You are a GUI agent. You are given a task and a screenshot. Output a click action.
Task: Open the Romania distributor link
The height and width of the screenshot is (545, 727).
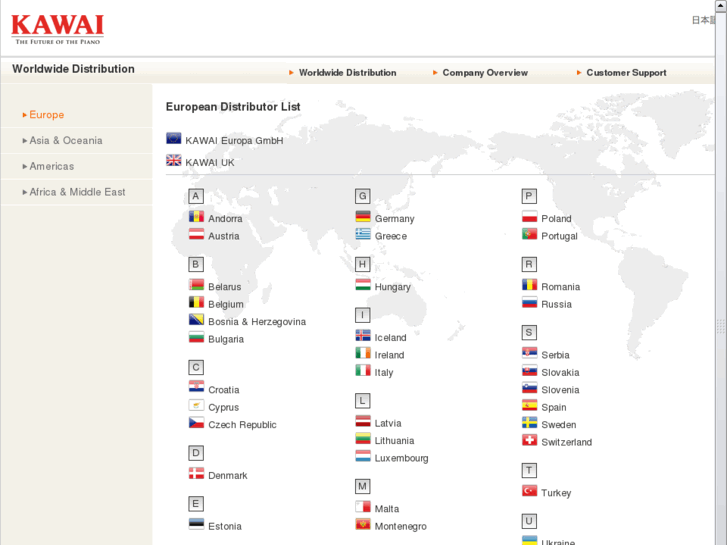(x=561, y=287)
